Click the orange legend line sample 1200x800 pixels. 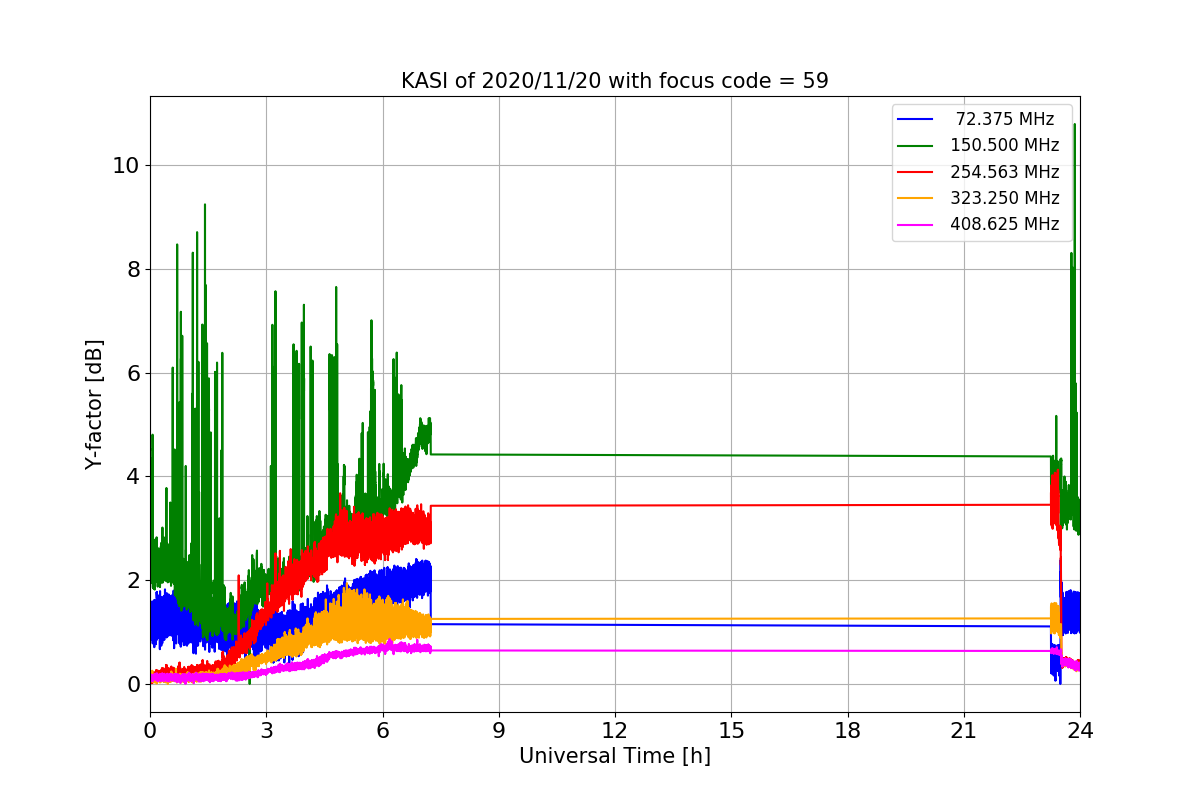[x=916, y=198]
